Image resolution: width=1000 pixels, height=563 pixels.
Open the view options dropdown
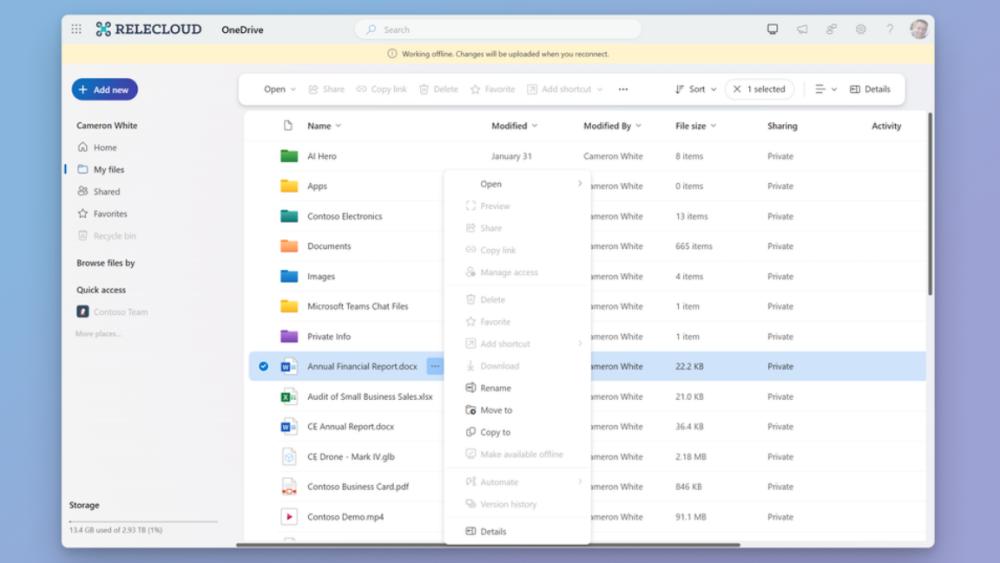point(826,89)
